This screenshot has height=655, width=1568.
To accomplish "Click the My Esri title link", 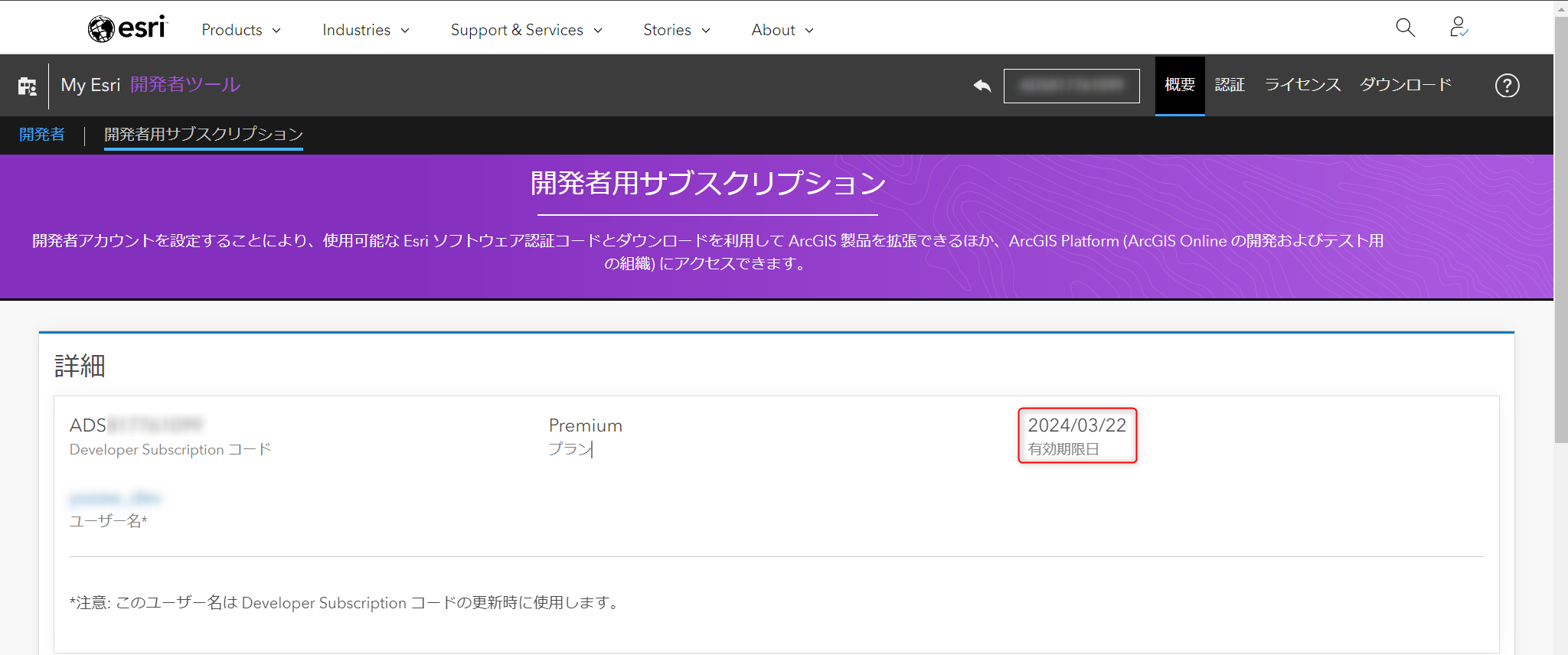I will click(x=90, y=85).
